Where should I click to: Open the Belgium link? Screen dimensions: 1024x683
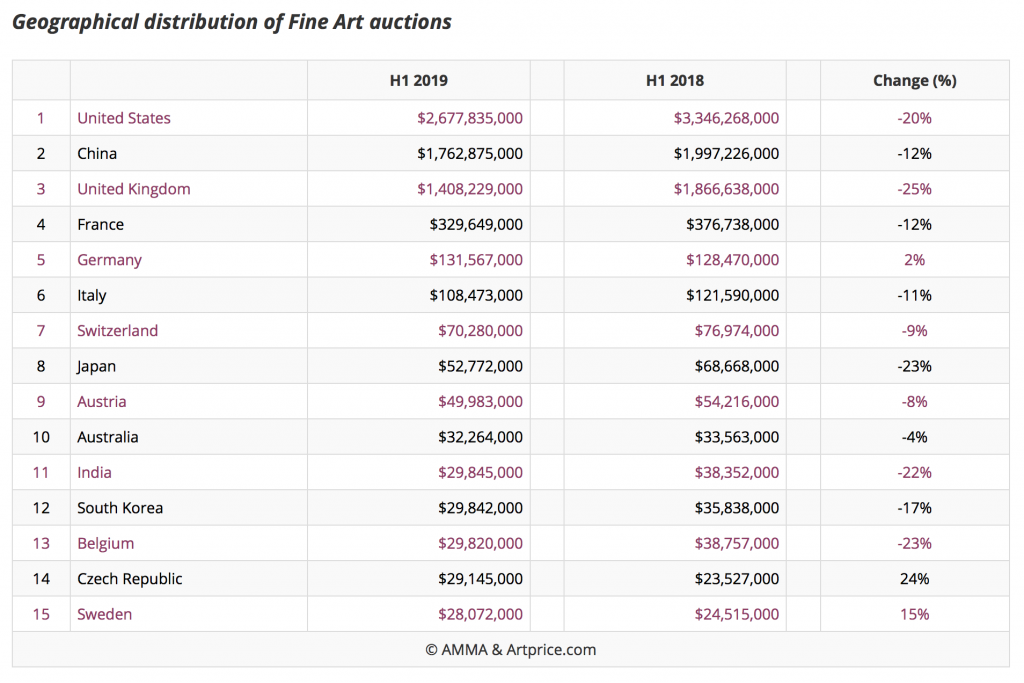tap(105, 543)
